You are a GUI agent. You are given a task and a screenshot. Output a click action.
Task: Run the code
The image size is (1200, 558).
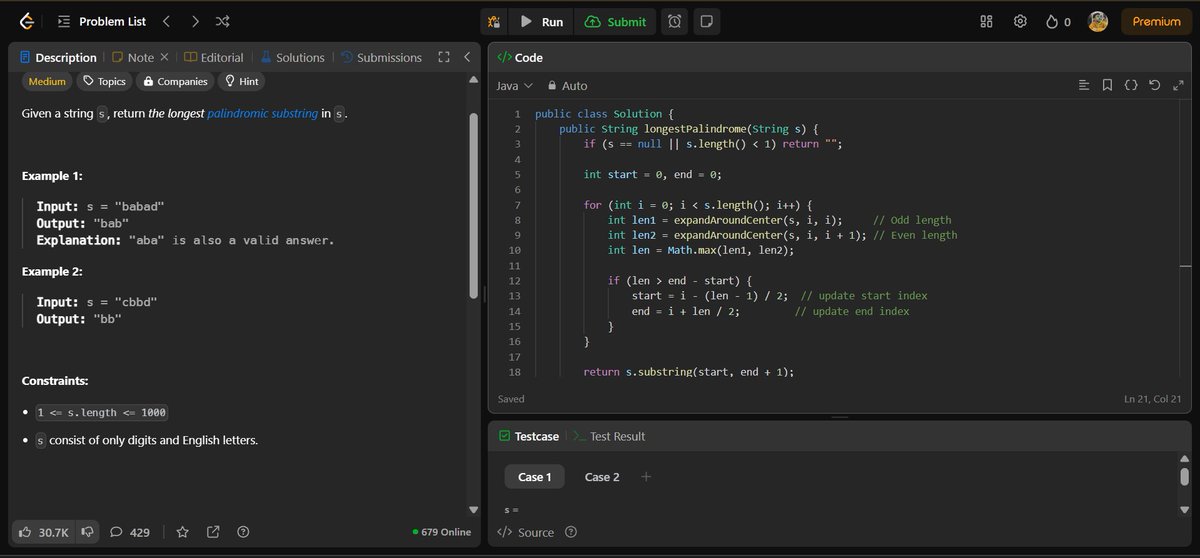[x=541, y=21]
